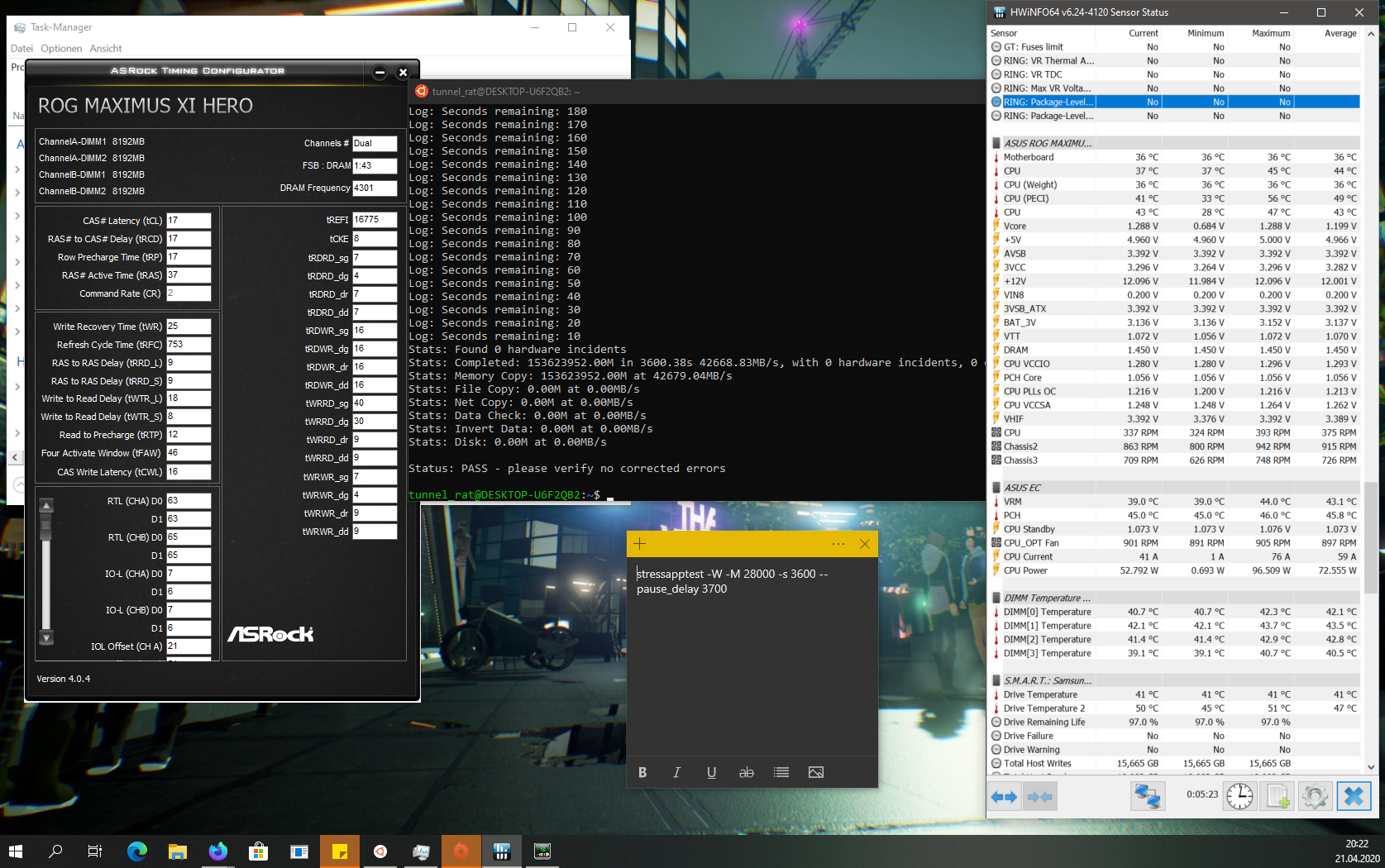Switch to Sticky Notes taskbar icon
Screen dimensions: 1385x868
[340, 851]
